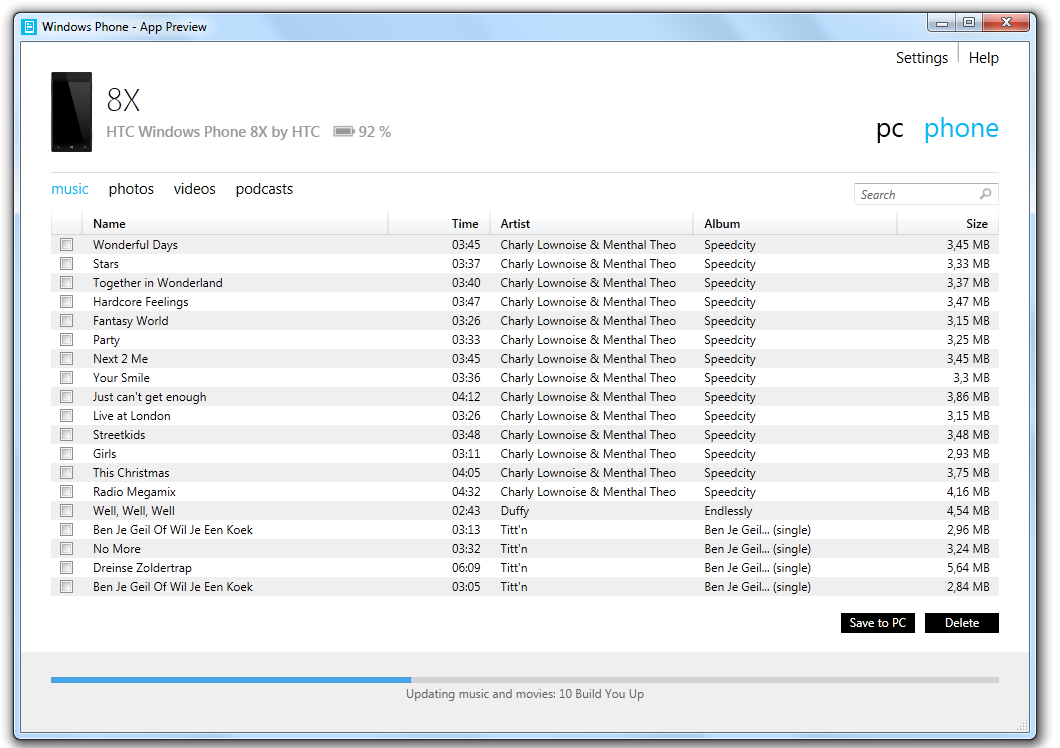Click the song name This Christmas

coord(131,473)
